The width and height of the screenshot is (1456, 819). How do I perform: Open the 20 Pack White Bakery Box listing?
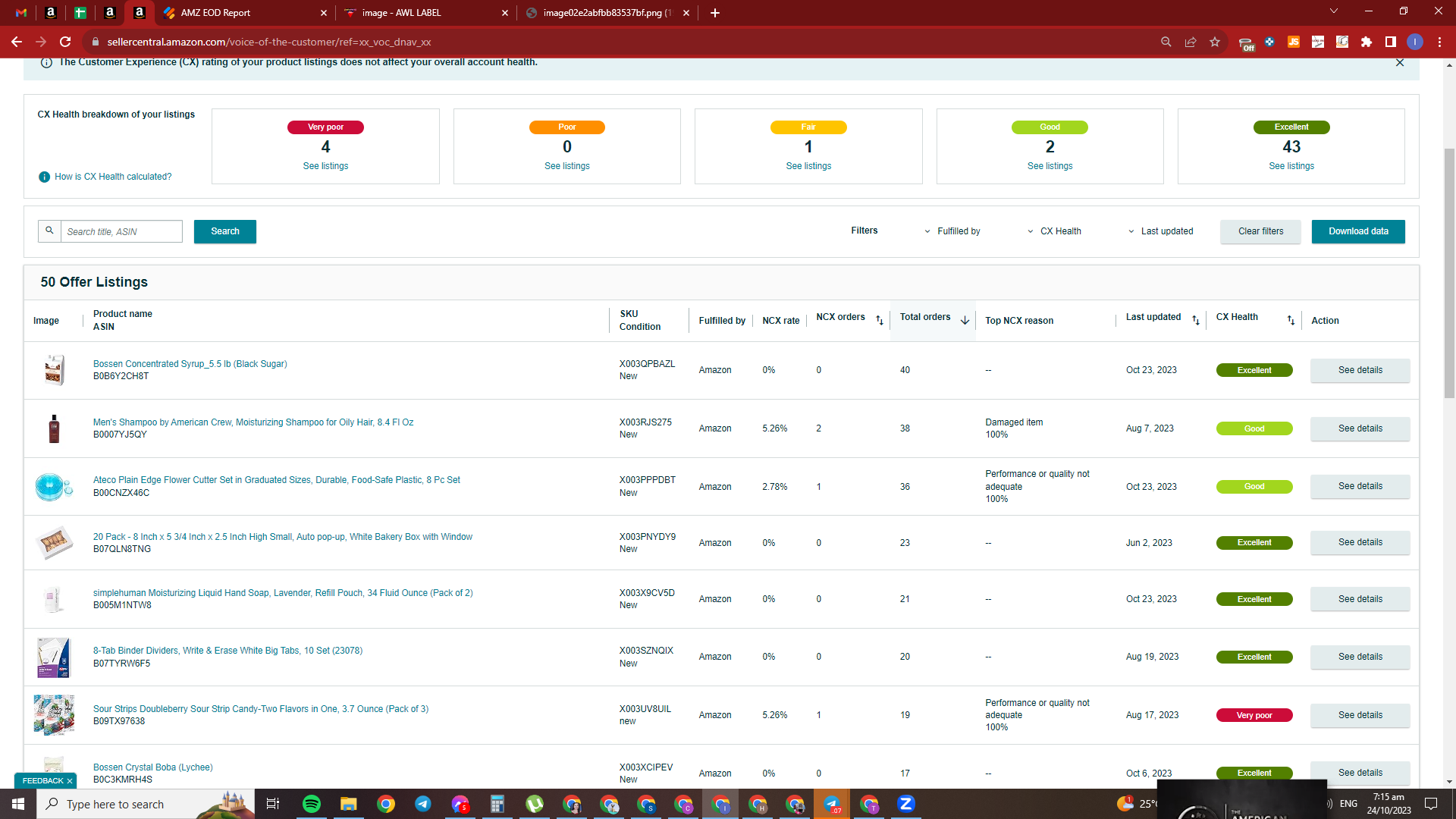283,537
